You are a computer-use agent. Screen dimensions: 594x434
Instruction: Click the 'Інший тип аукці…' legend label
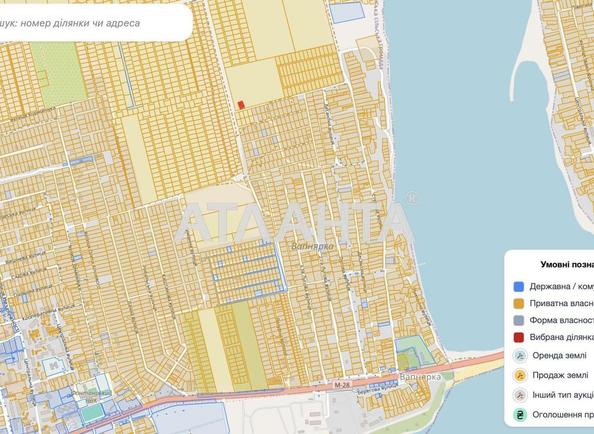click(x=563, y=395)
